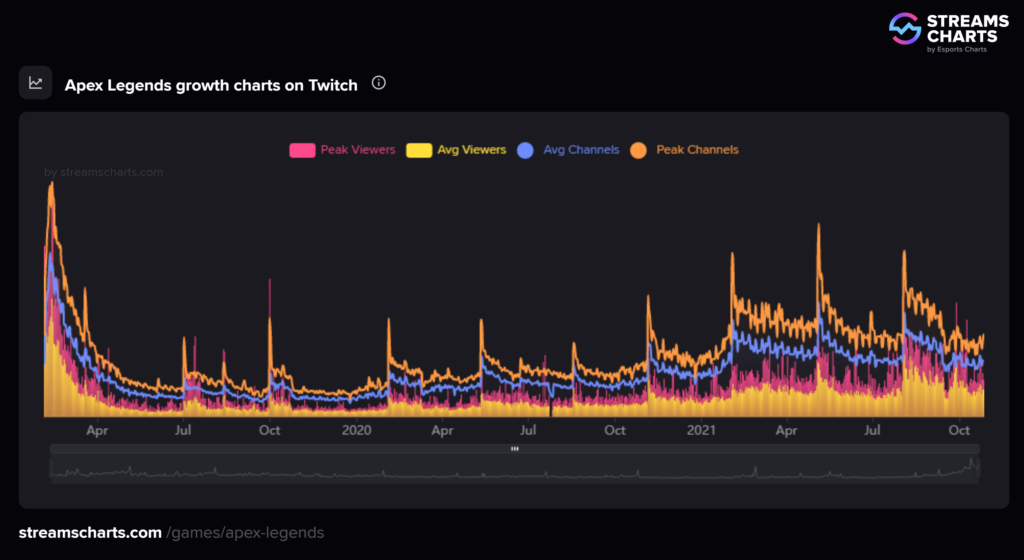Click the /games/apex-legends URL path
The height and width of the screenshot is (560, 1024).
click(245, 533)
